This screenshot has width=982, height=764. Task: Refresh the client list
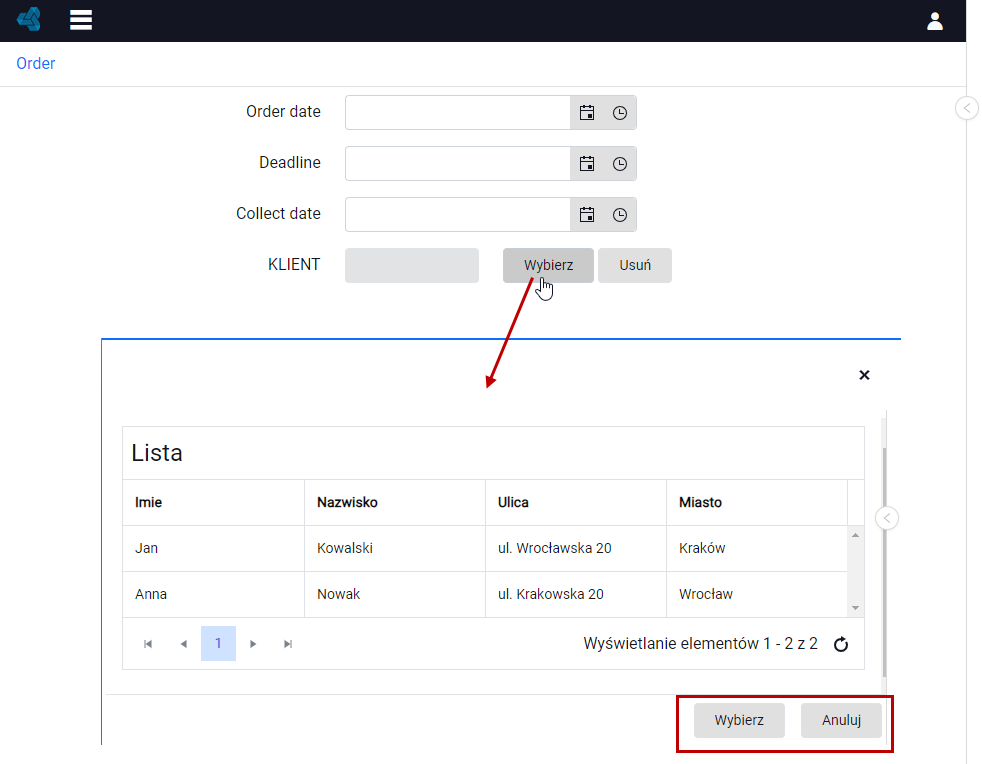click(841, 644)
